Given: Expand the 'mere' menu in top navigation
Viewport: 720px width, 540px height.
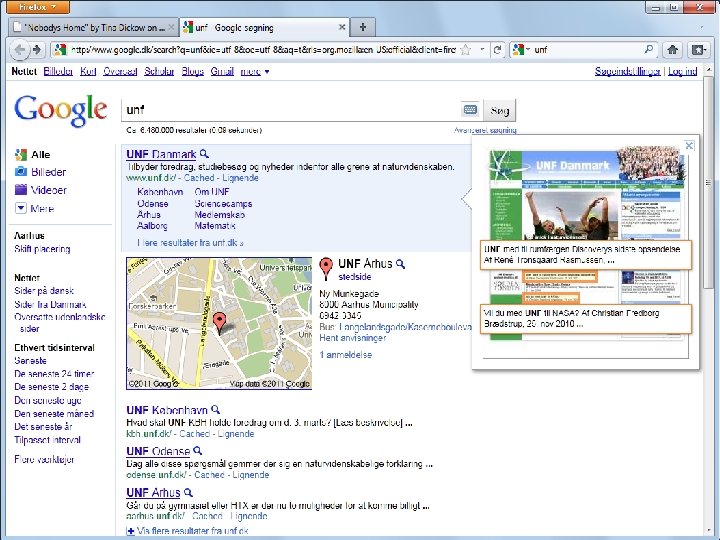Looking at the screenshot, I should tap(255, 72).
